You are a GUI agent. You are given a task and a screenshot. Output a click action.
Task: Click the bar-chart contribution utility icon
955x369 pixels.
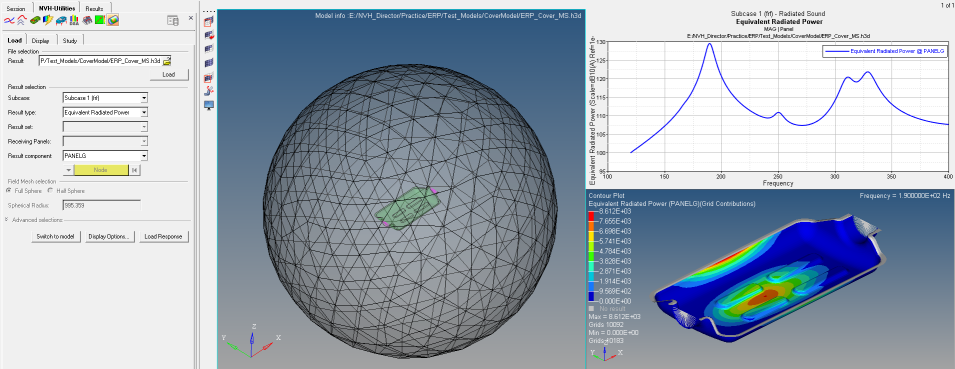[74, 20]
